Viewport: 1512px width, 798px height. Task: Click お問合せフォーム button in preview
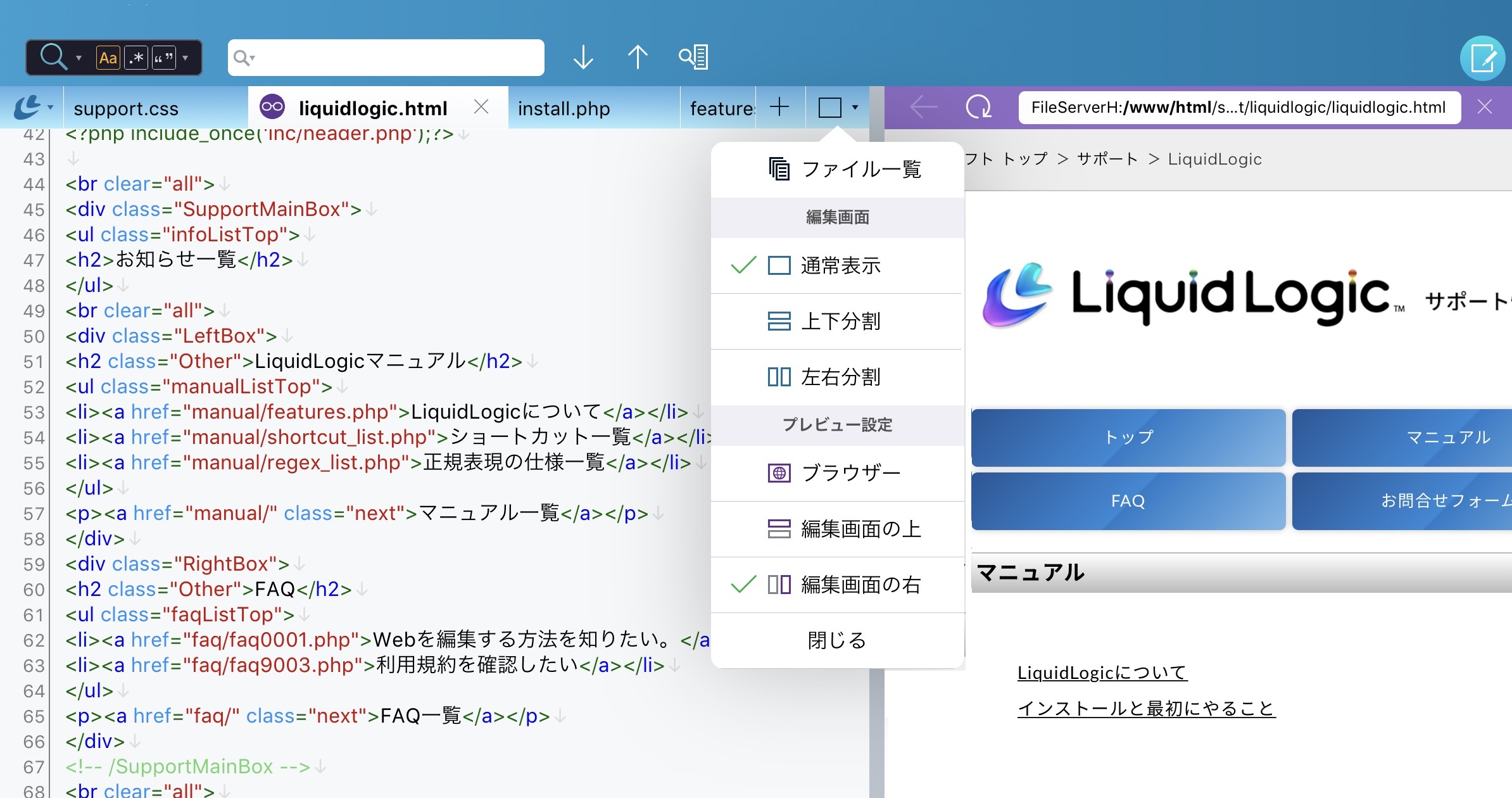(1402, 501)
